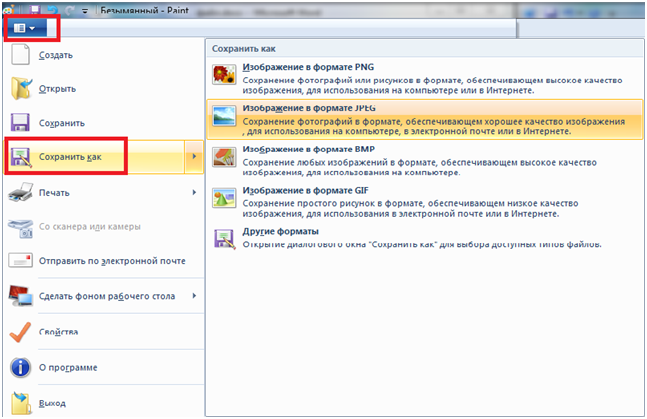Expand the Печать submenu arrow
The height and width of the screenshot is (419, 647).
(192, 192)
